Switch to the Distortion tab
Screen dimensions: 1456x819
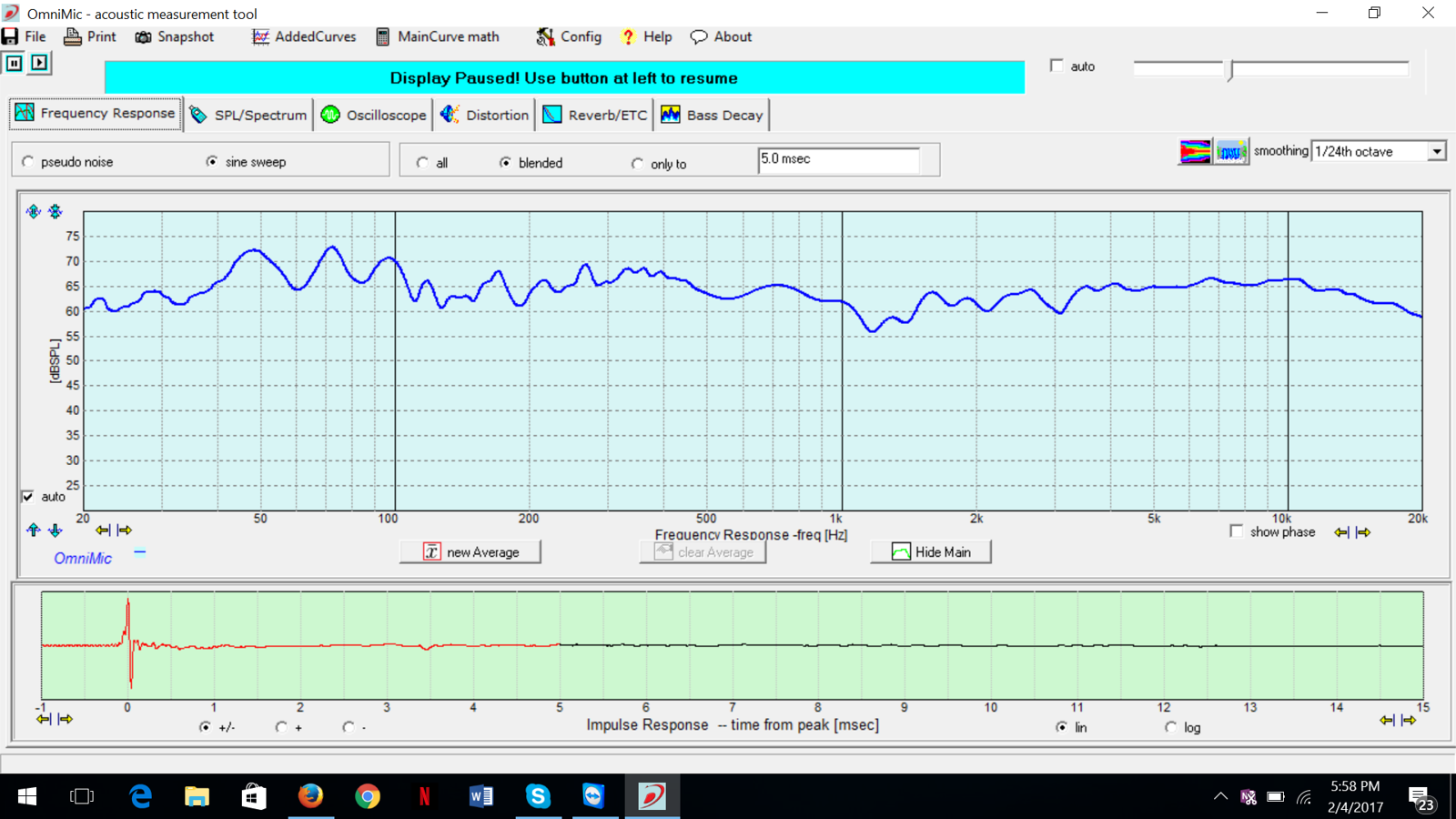coord(484,115)
